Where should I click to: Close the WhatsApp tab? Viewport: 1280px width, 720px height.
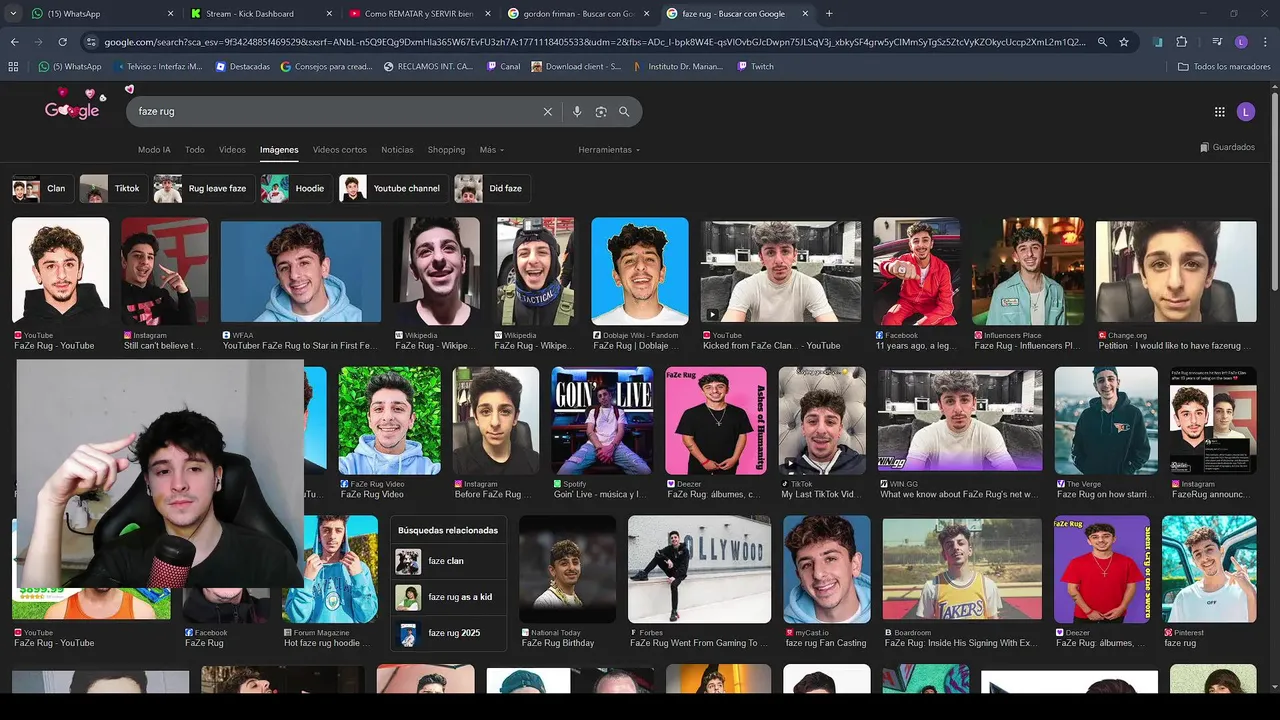(x=170, y=14)
